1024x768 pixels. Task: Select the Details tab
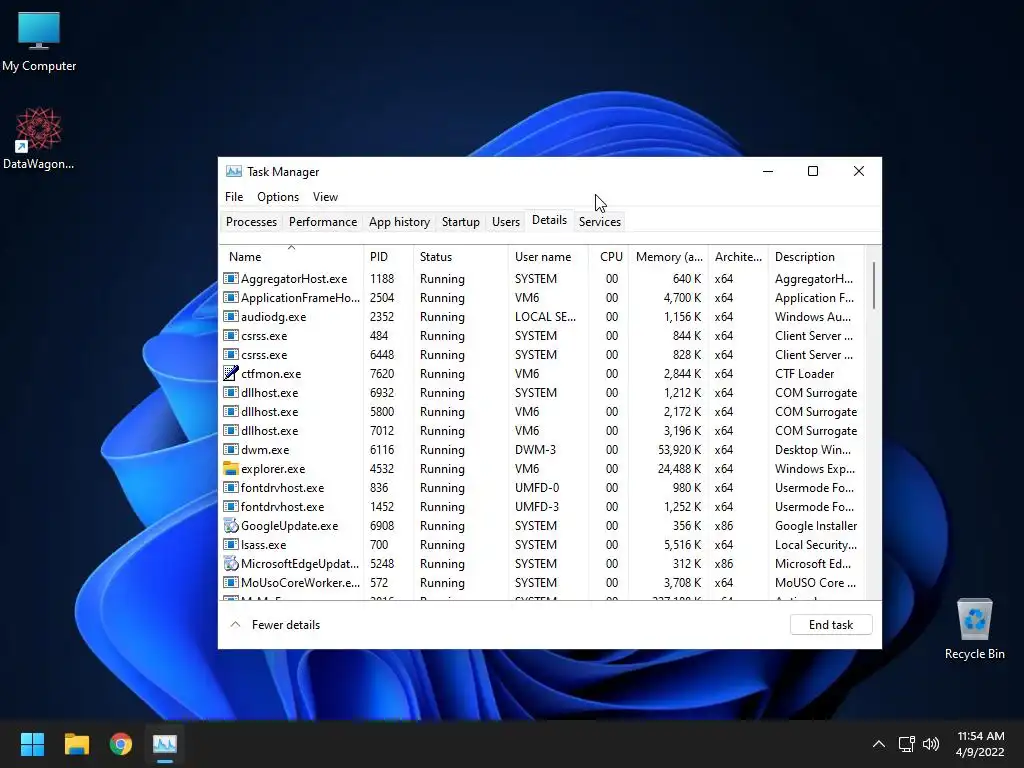(549, 221)
